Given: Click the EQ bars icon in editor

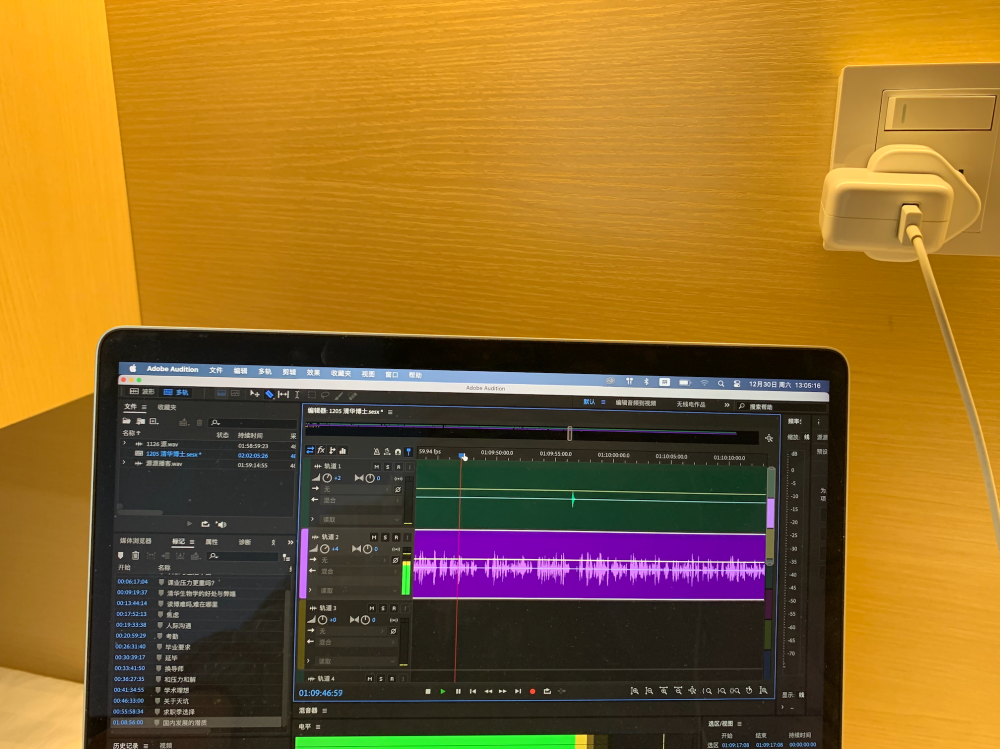Looking at the screenshot, I should pos(342,451).
